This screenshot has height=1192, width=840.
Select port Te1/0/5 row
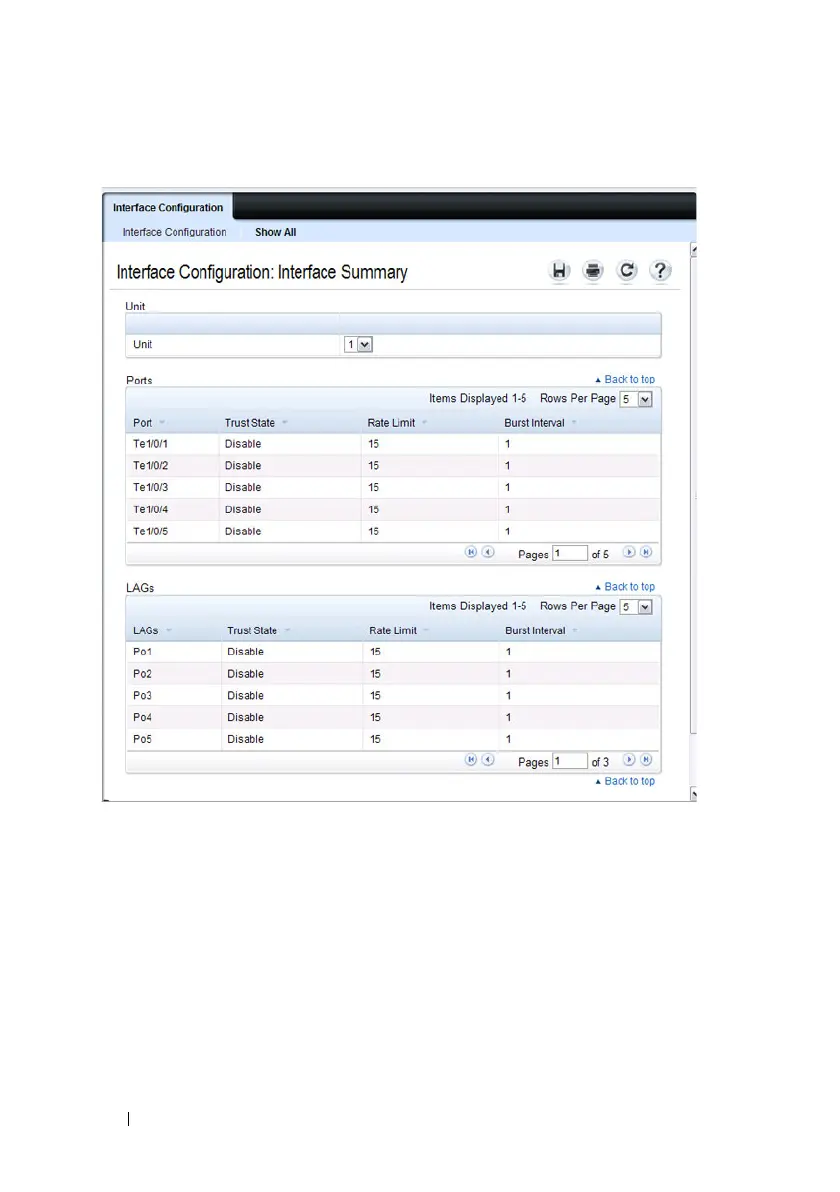pos(393,531)
